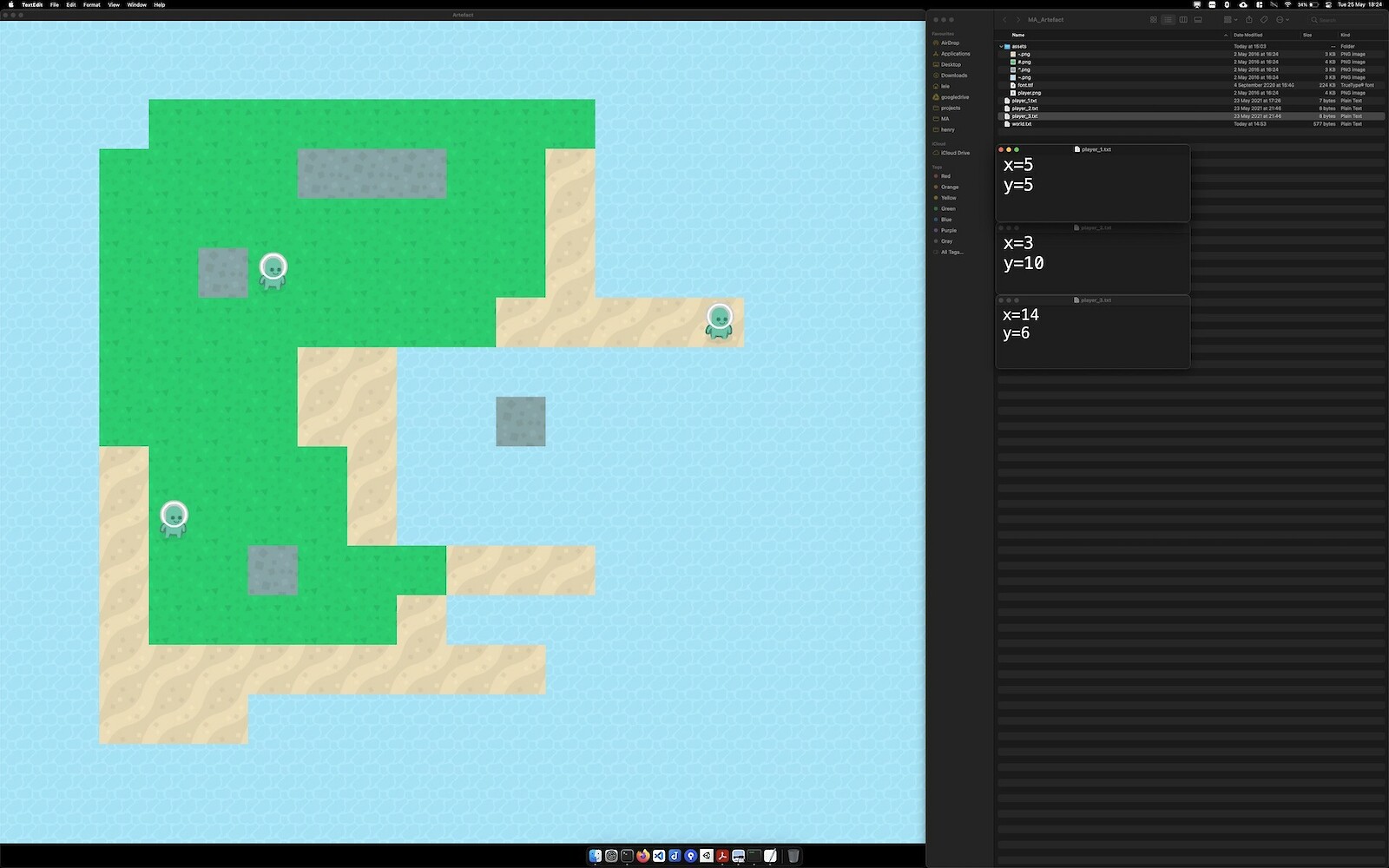1389x868 pixels.
Task: Open Adobe Acrobat from the Dock
Action: [722, 858]
